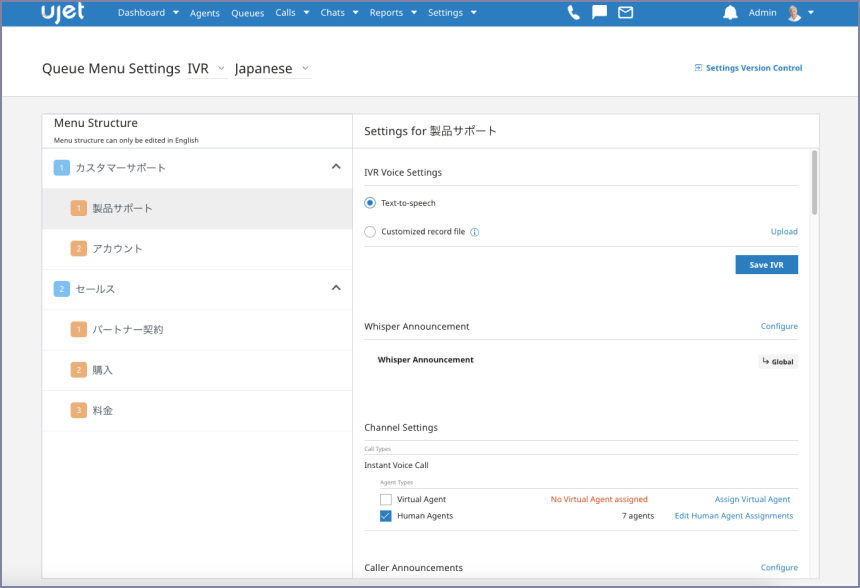Screen dimensions: 860x588
Task: Open the Admin account dropdown arrow
Action: [x=811, y=13]
